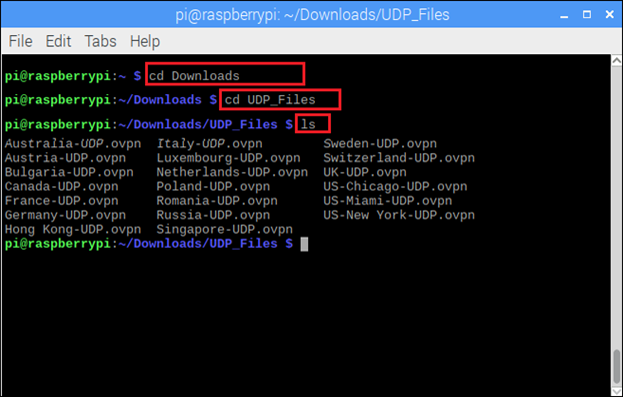Click Sweden-UDP.ovpn file name
Screen dimensions: 623x397
tap(380, 143)
